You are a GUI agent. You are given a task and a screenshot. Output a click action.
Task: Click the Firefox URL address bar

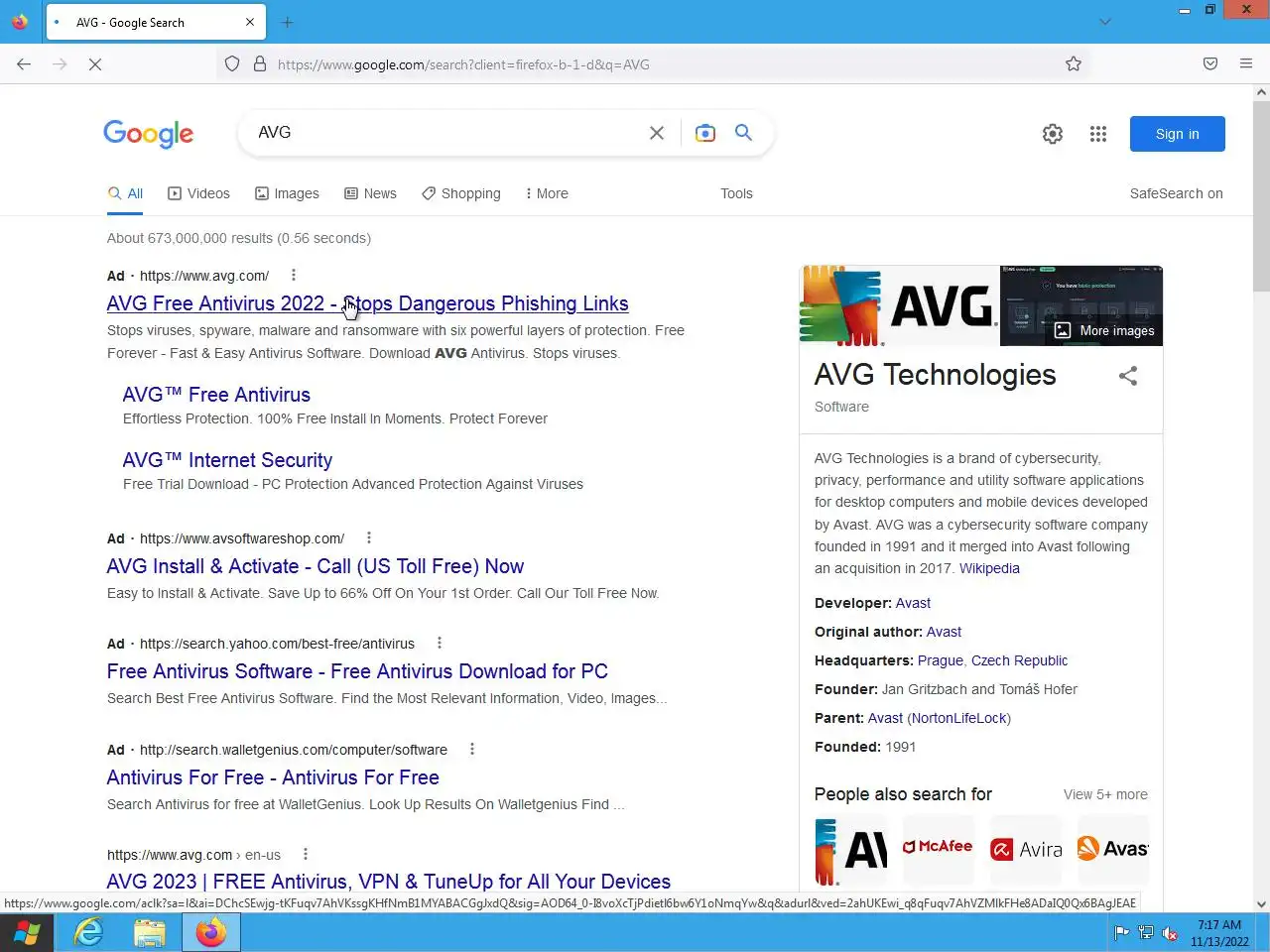[655, 64]
